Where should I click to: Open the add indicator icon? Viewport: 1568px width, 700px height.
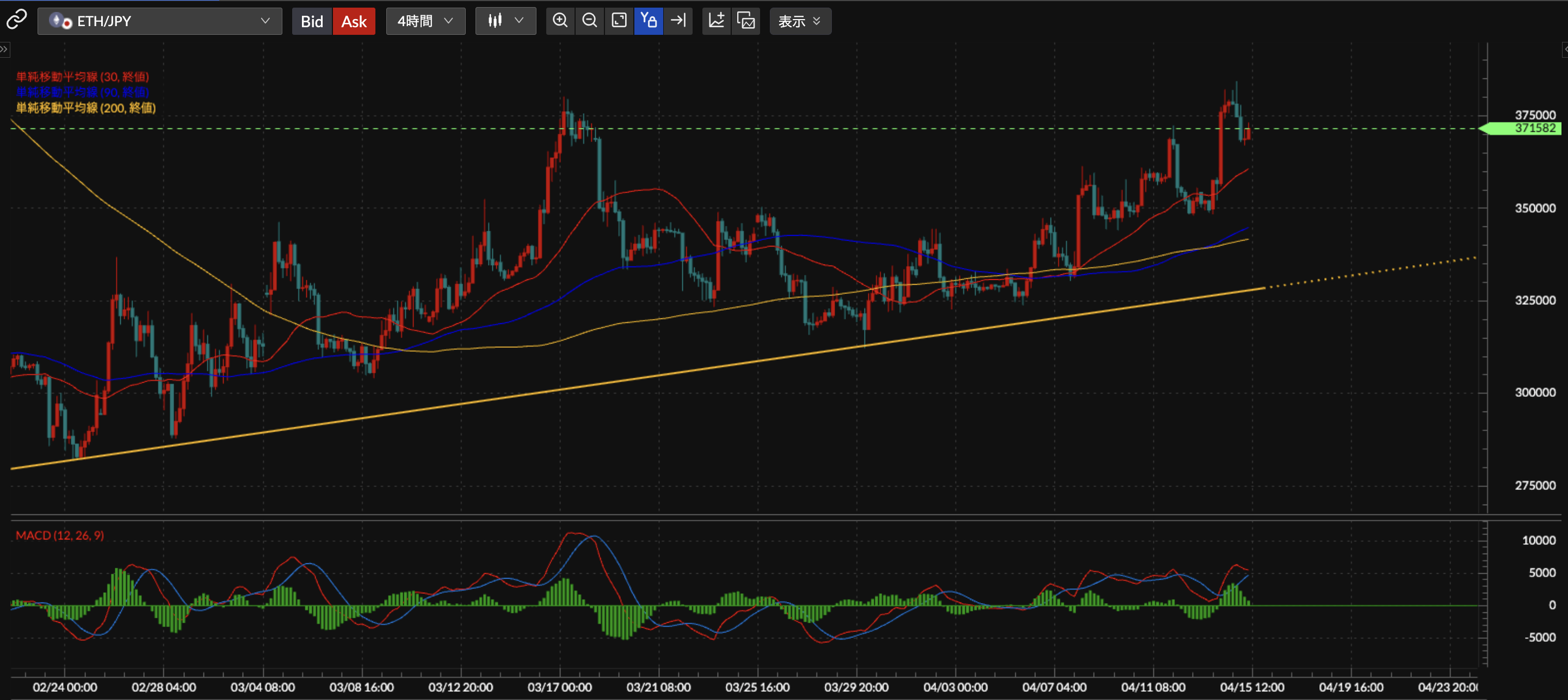click(716, 21)
